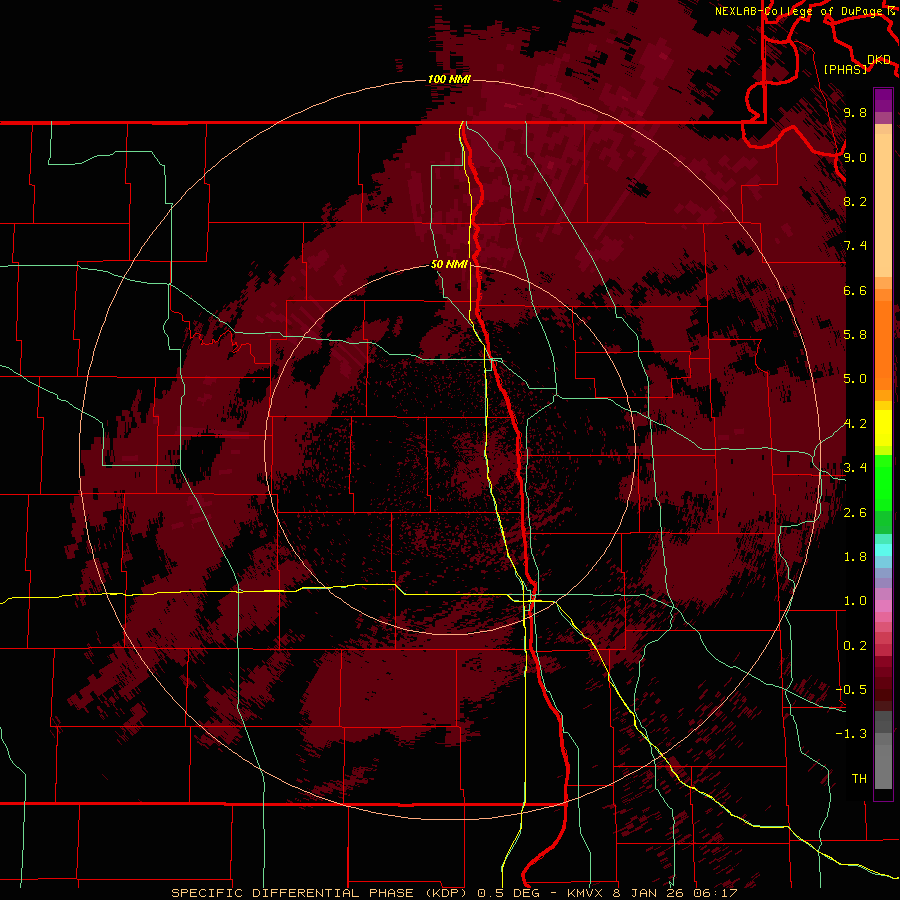Click the 9.8 scale value
Screen dimensions: 900x900
point(855,112)
